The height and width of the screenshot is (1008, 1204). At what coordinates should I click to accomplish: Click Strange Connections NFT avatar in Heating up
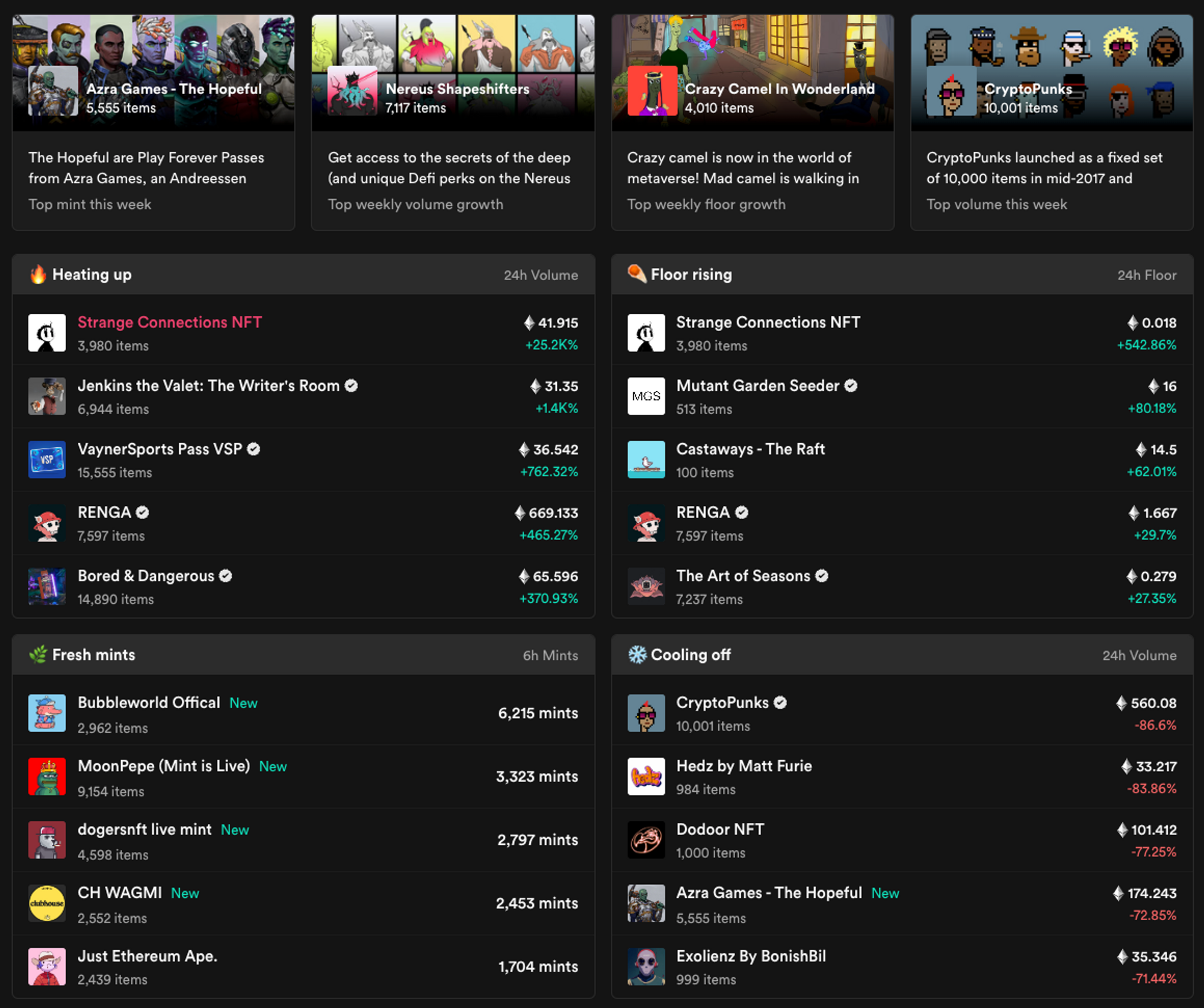(47, 332)
